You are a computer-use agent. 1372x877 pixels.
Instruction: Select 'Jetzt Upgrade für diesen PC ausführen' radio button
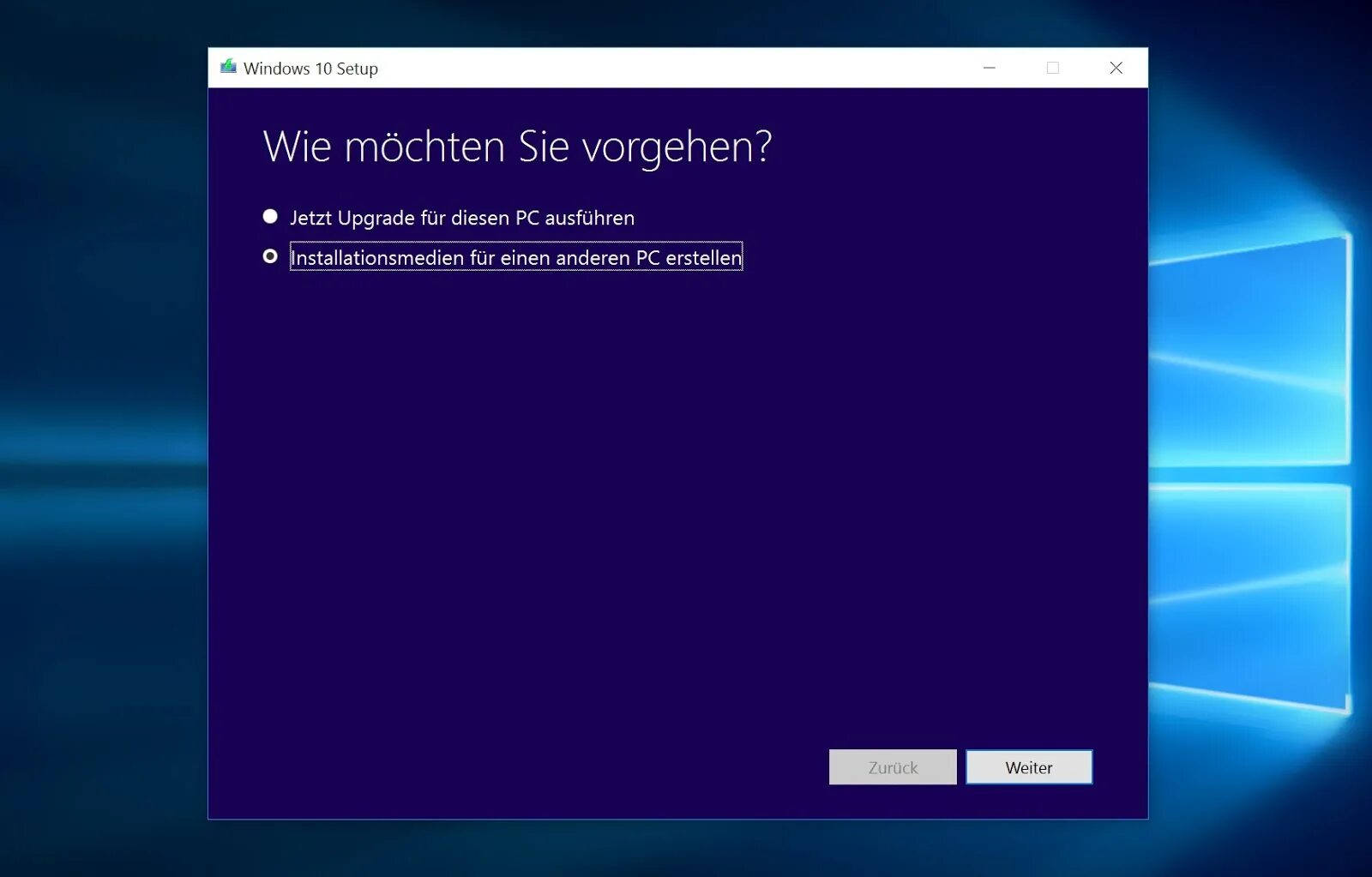[270, 217]
